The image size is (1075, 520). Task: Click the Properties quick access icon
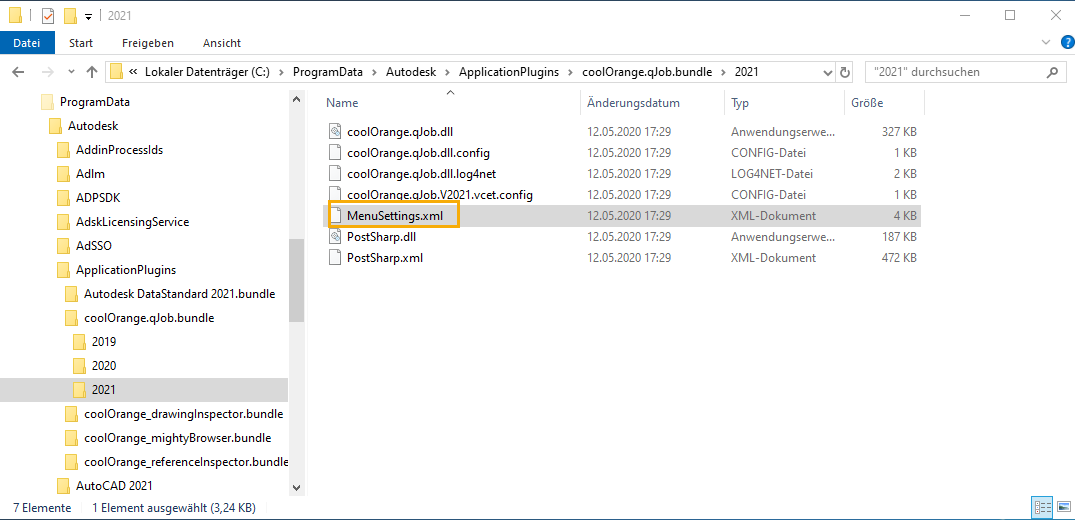(48, 16)
